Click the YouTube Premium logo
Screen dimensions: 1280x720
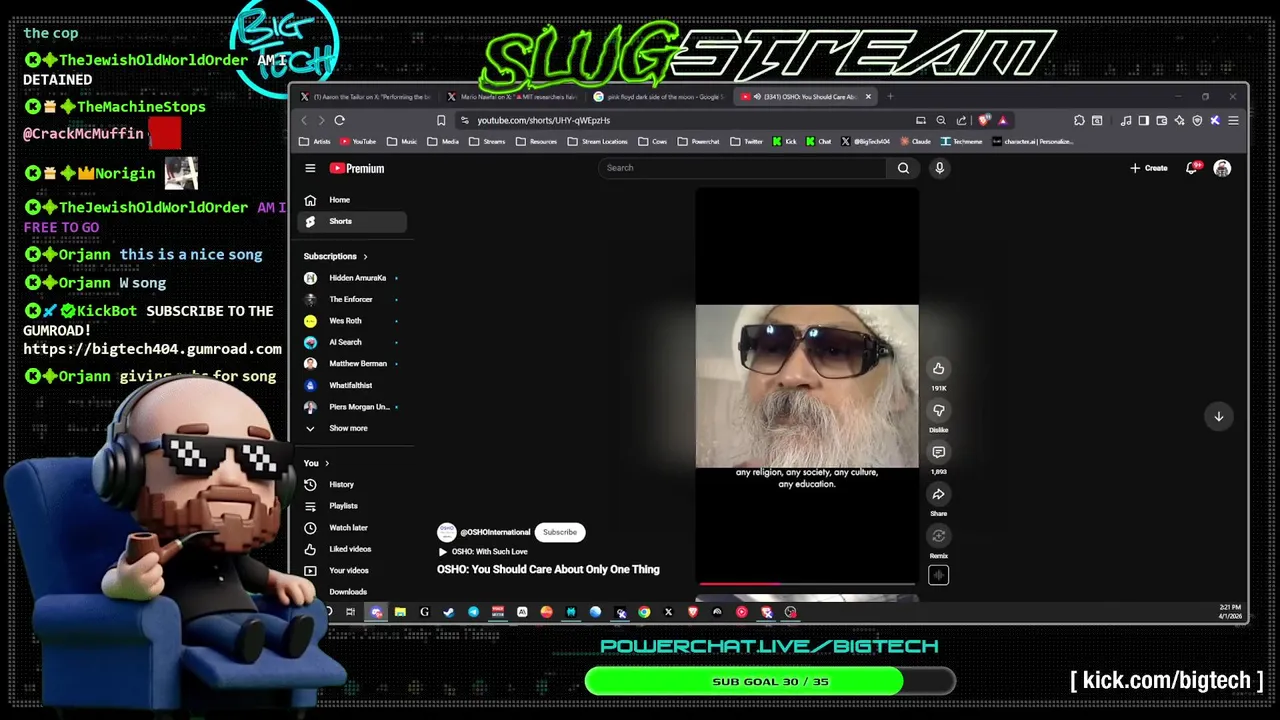(357, 168)
